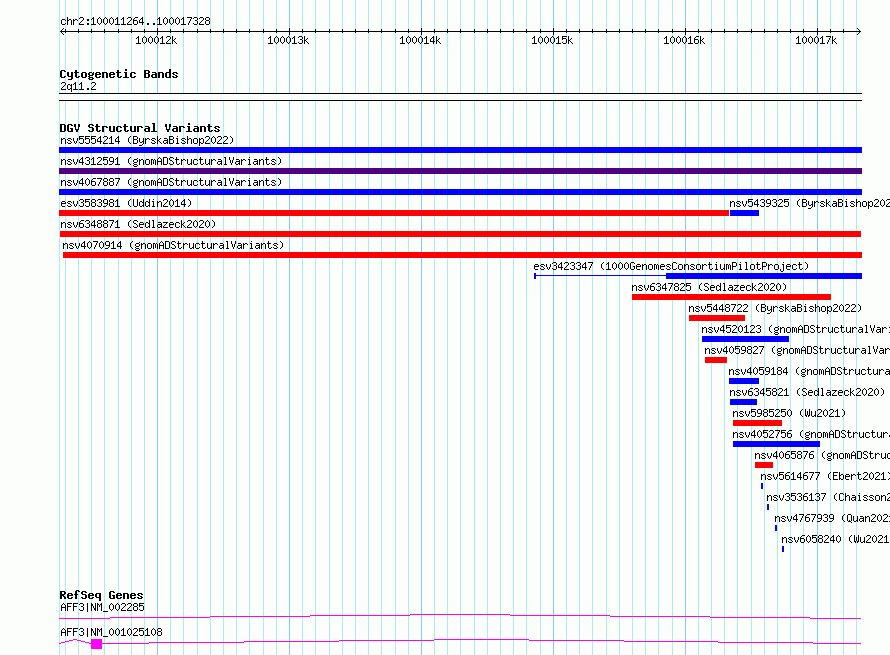Select the blue bar under nsv5554214
This screenshot has width=890, height=655.
460,150
